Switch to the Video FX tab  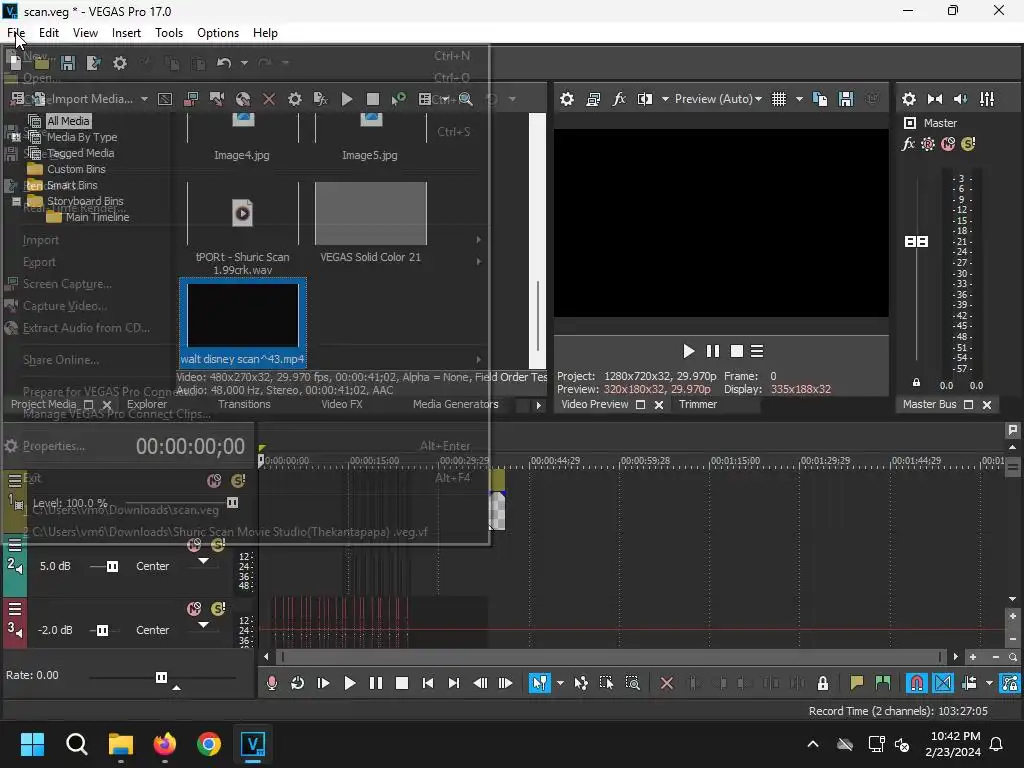[x=342, y=404]
